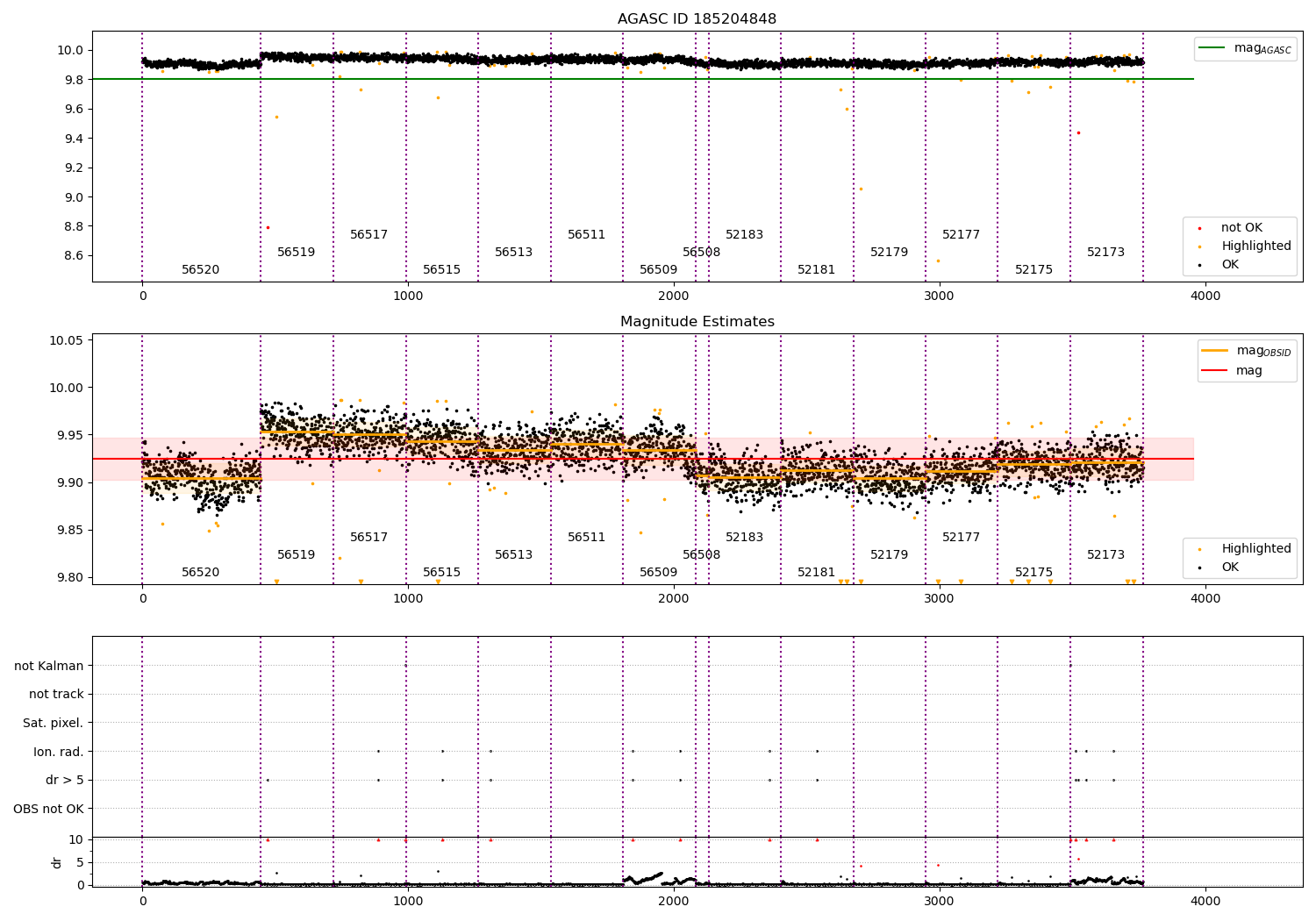Click the title 'AGASC ID 185204848'
Viewport: 1316px width, 921px height.
click(x=697, y=19)
